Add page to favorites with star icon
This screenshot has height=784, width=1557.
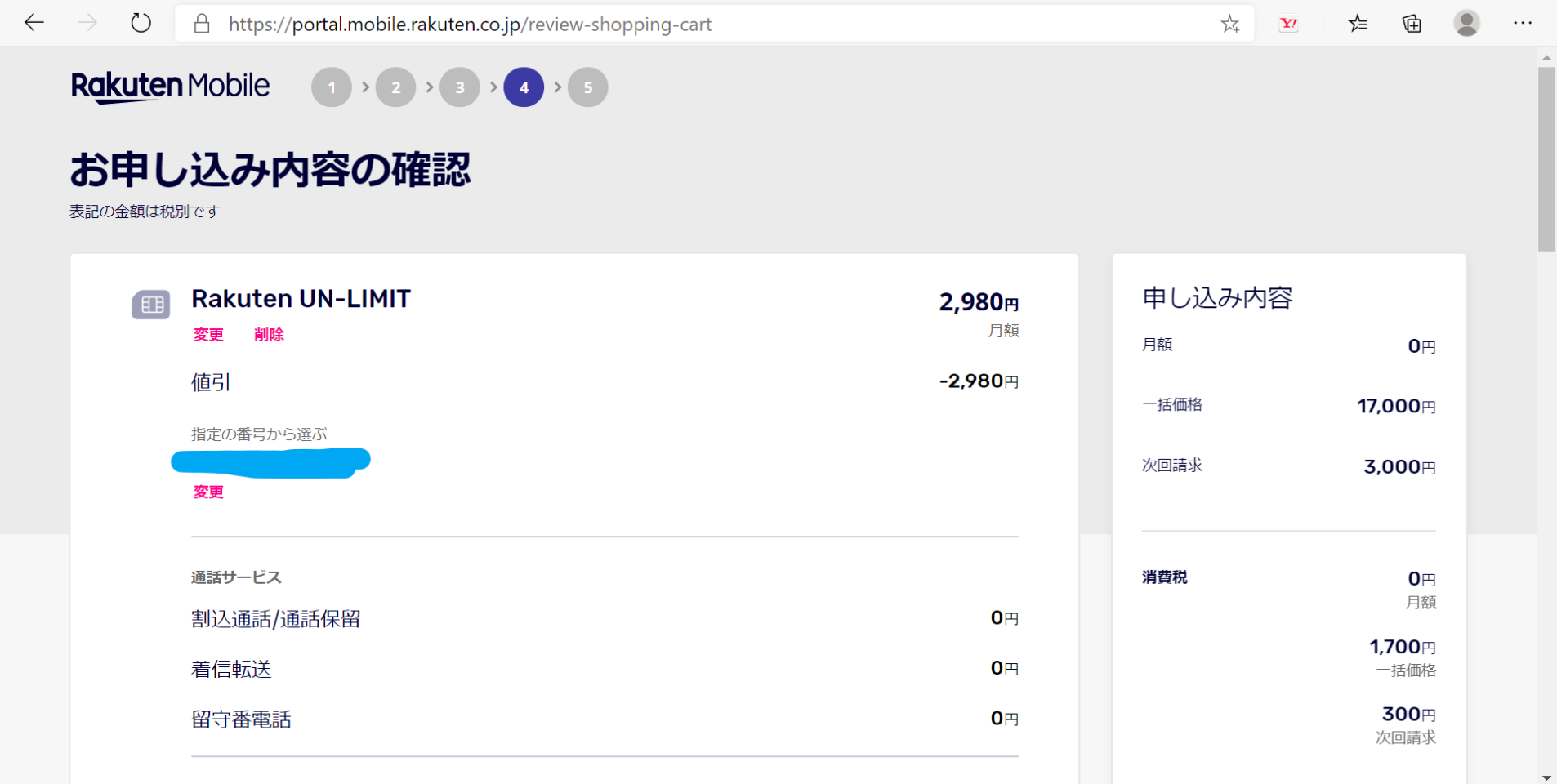pos(1229,24)
